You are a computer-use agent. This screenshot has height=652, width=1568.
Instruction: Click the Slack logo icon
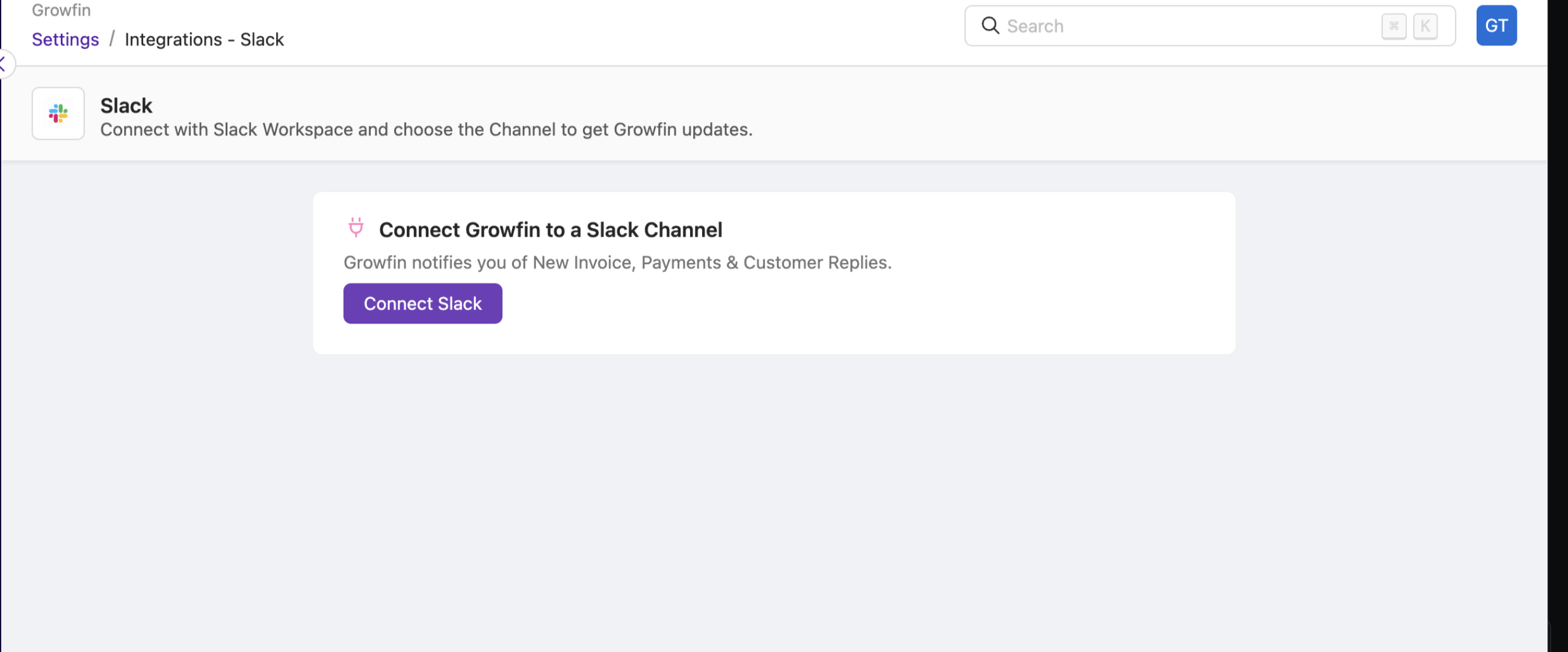coord(58,113)
